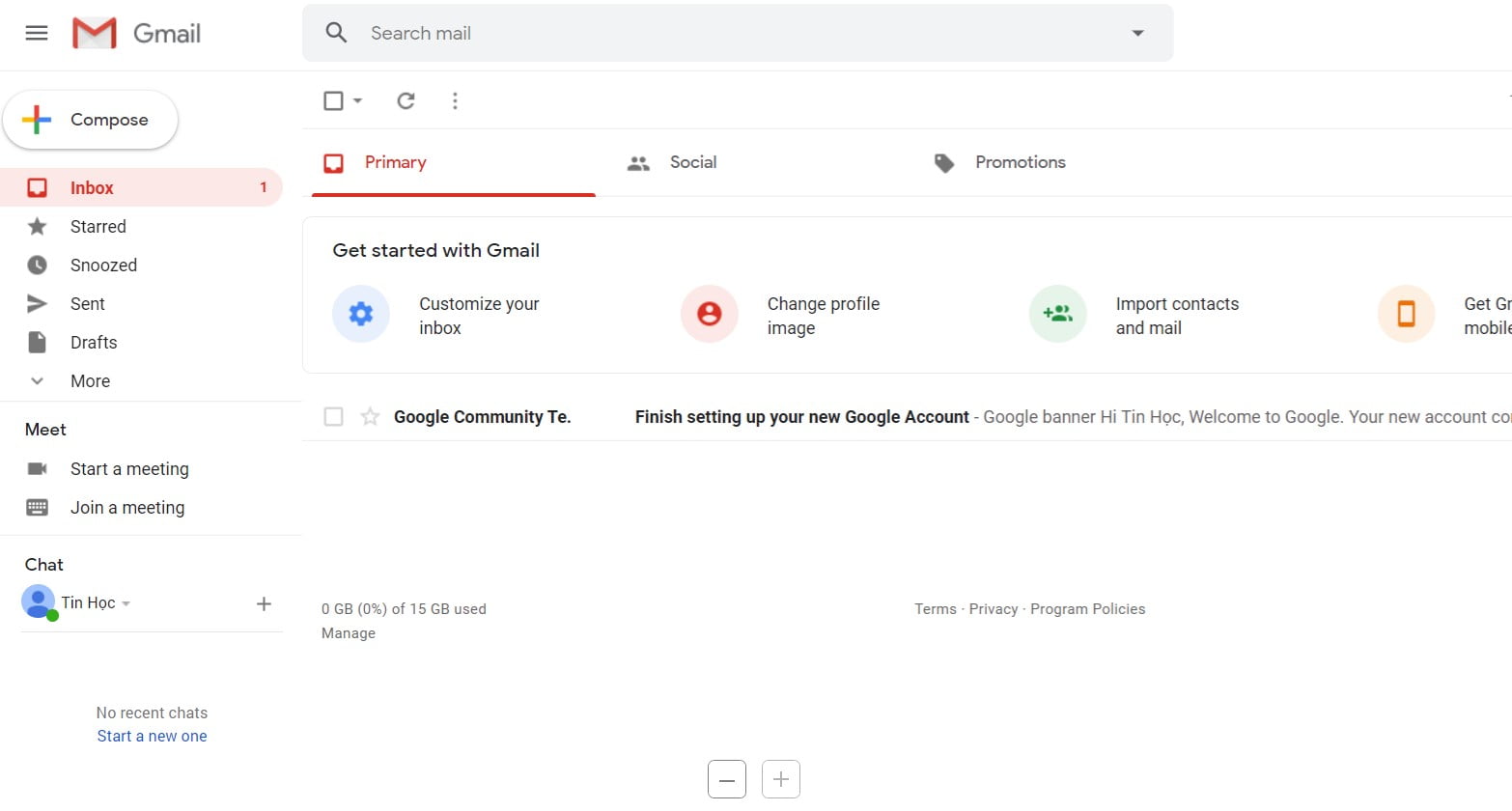This screenshot has height=811, width=1512.
Task: Click the Starred star icon in sidebar
Action: point(37,226)
